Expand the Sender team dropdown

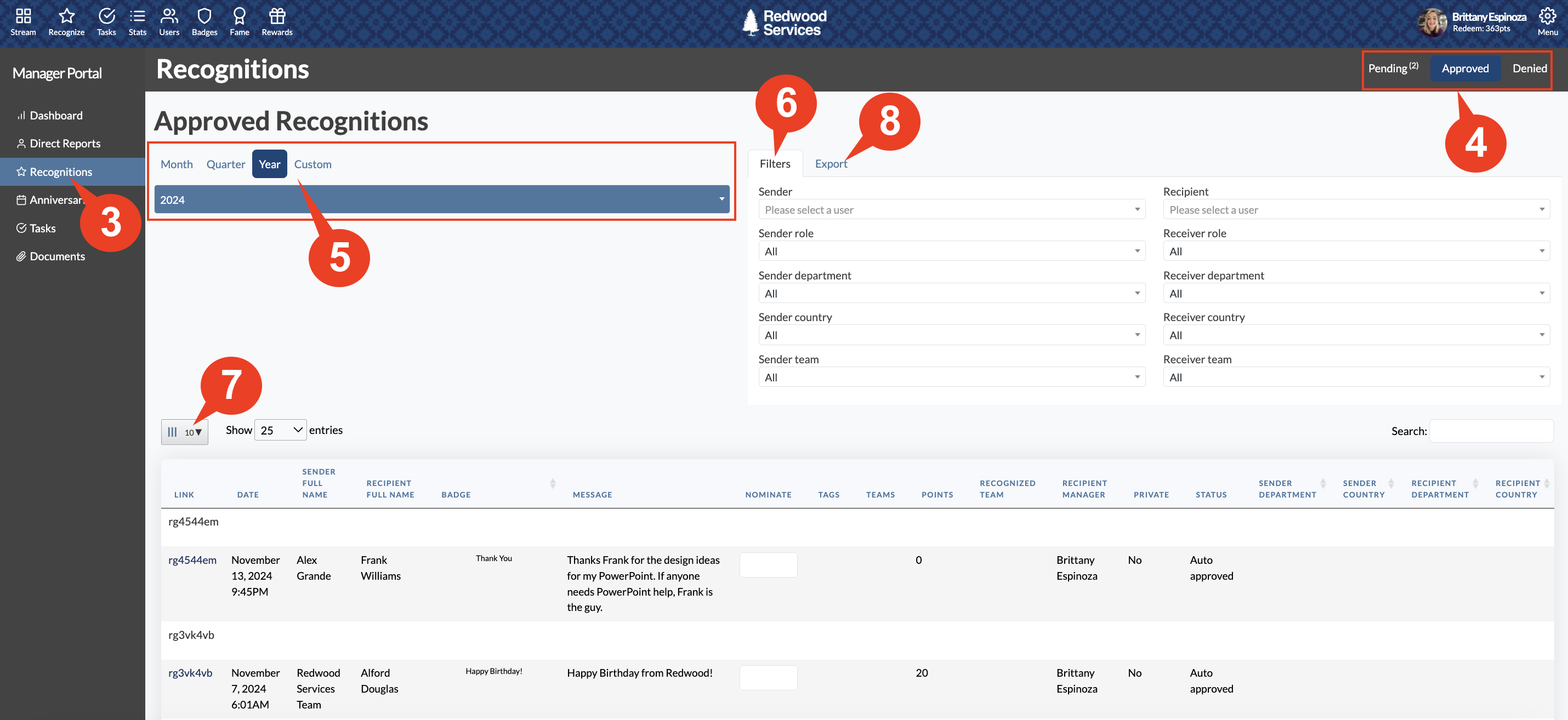951,377
